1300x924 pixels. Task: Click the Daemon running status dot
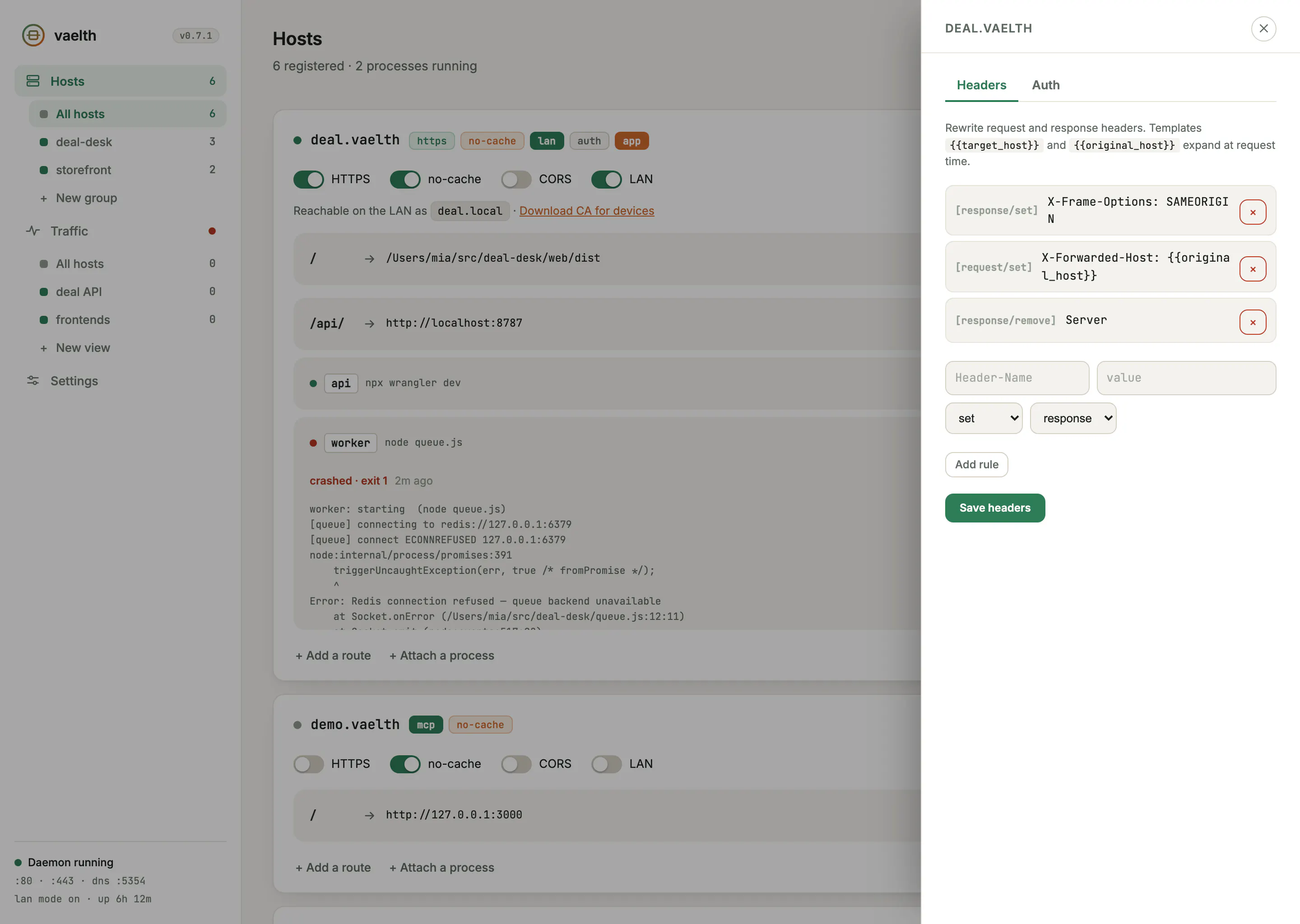pyautogui.click(x=18, y=863)
